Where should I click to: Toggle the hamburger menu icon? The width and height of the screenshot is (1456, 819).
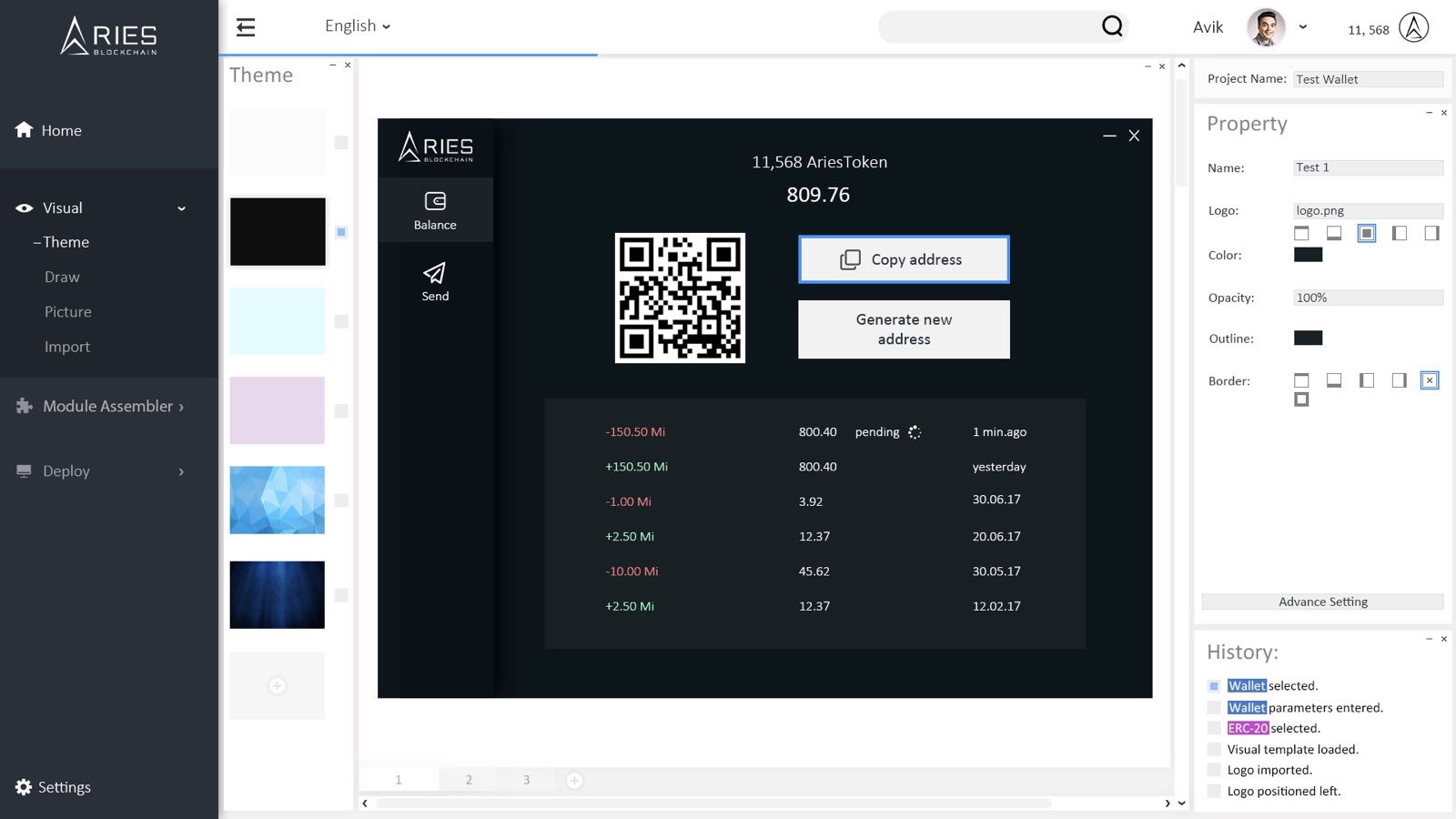[246, 27]
